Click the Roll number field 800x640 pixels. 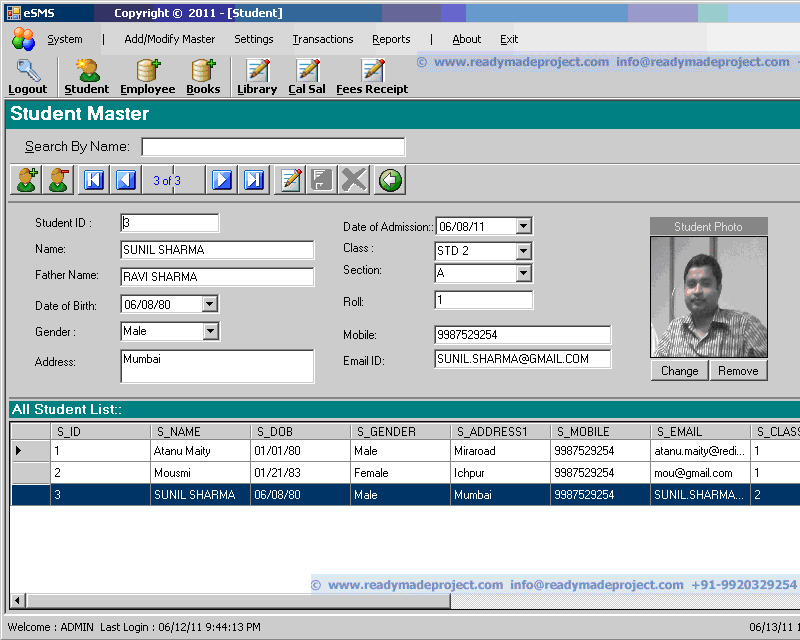coord(484,300)
